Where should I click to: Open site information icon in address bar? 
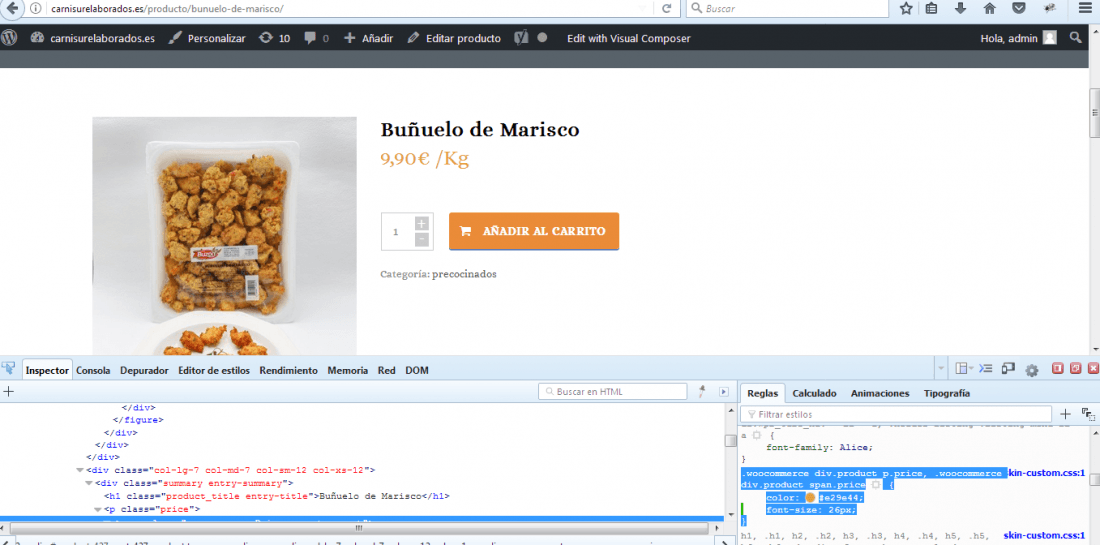36,9
